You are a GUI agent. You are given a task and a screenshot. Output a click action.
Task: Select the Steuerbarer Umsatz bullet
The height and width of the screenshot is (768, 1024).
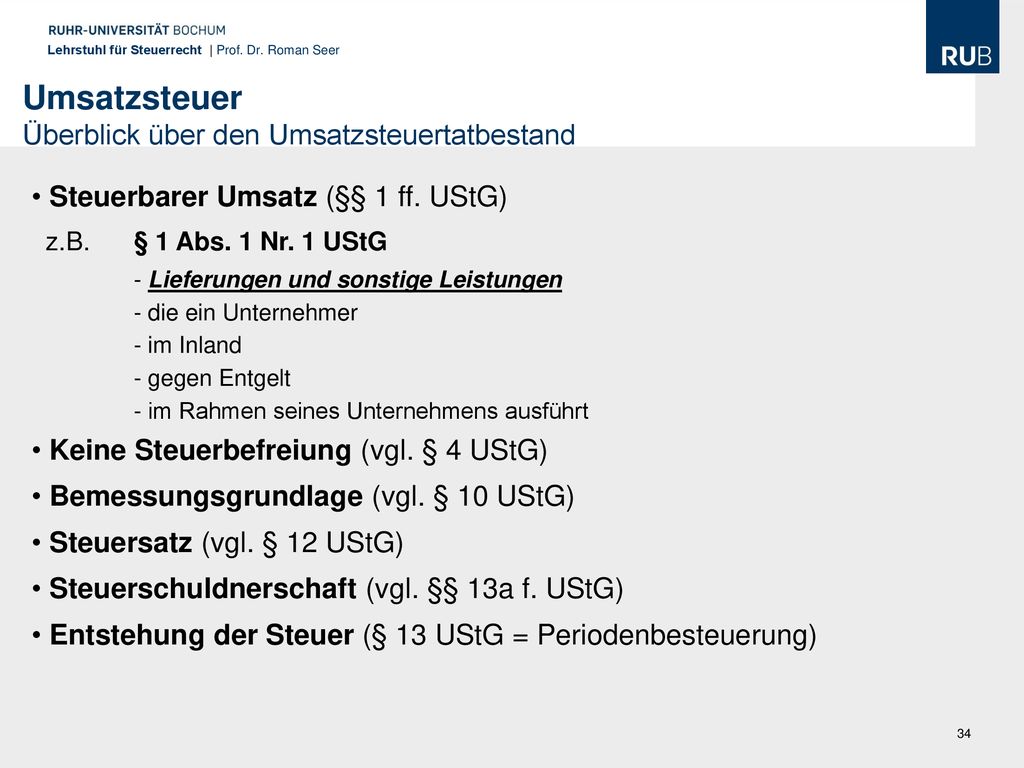(269, 197)
